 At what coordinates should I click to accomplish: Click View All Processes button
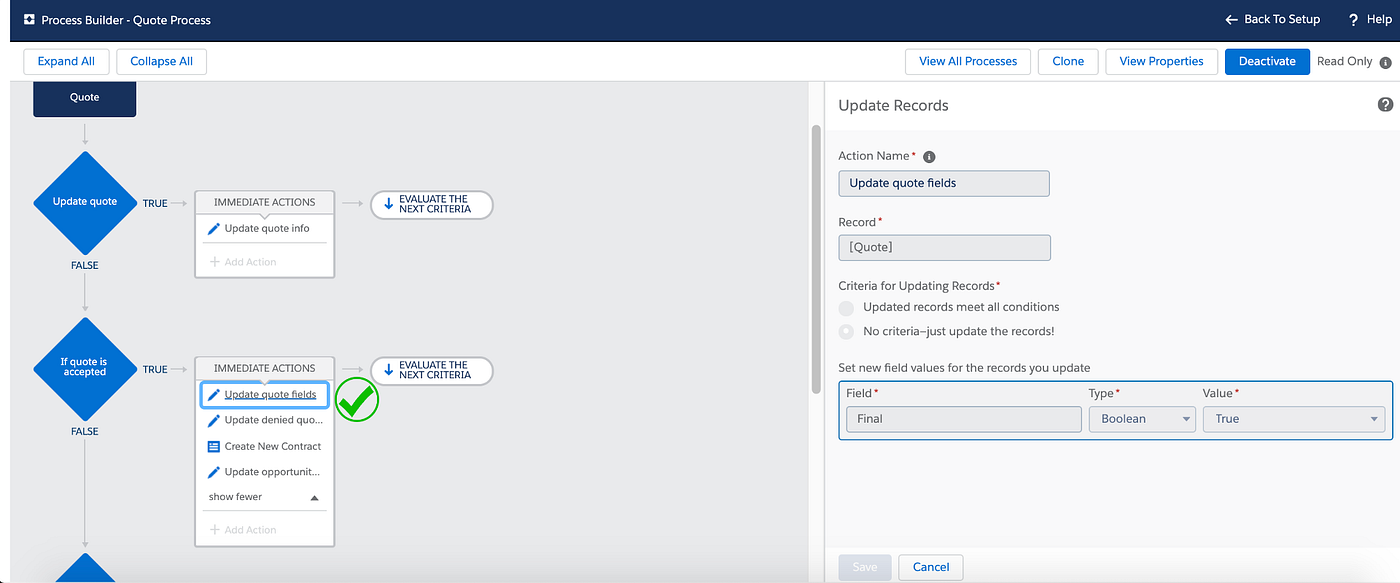[x=968, y=61]
